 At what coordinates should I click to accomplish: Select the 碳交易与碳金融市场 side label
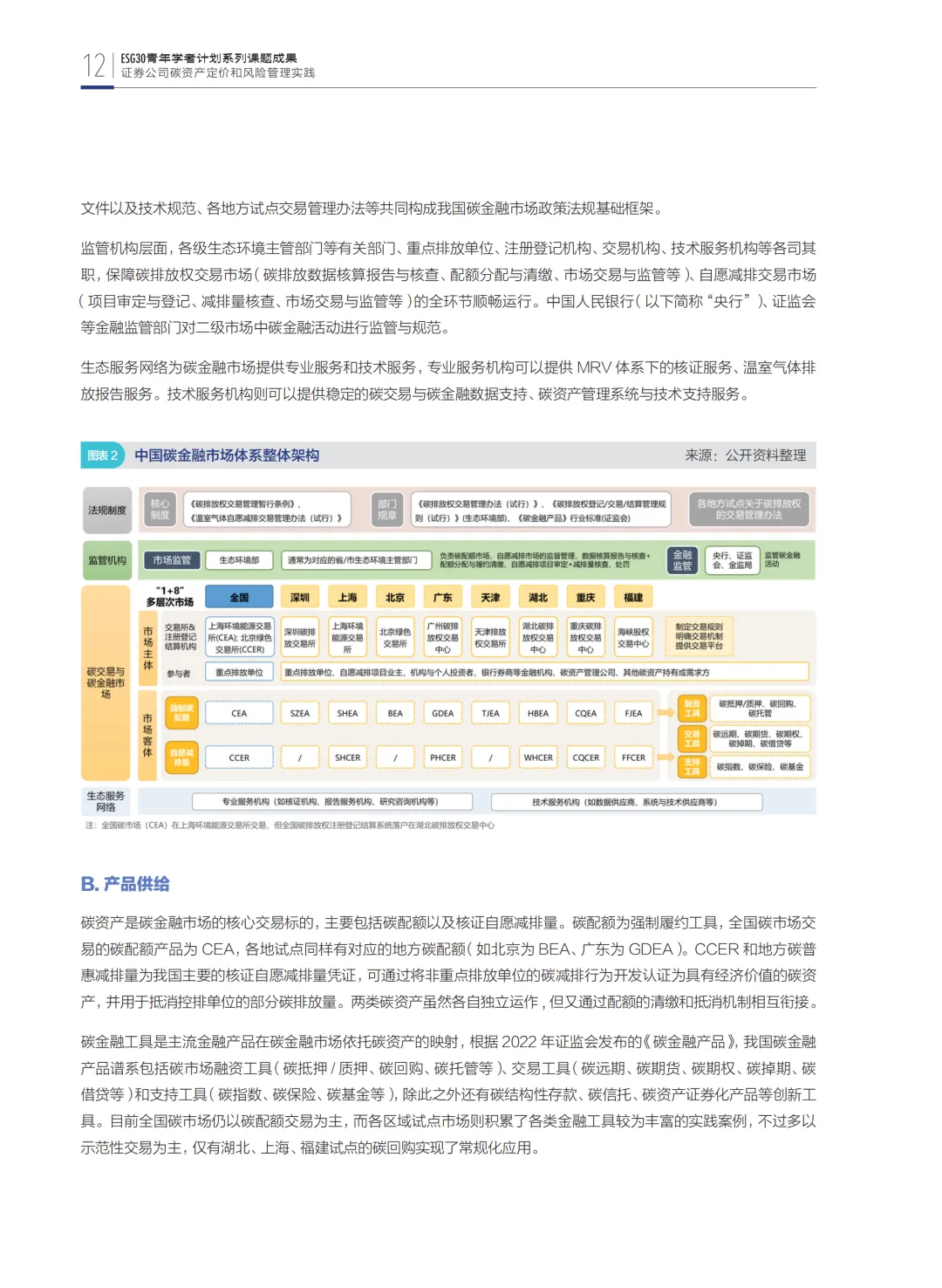(x=106, y=683)
